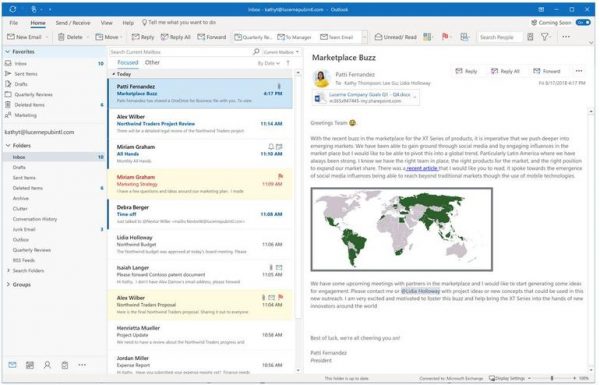Open the Address Book icon in the ribbon
This screenshot has width=600, height=385.
(x=530, y=37)
